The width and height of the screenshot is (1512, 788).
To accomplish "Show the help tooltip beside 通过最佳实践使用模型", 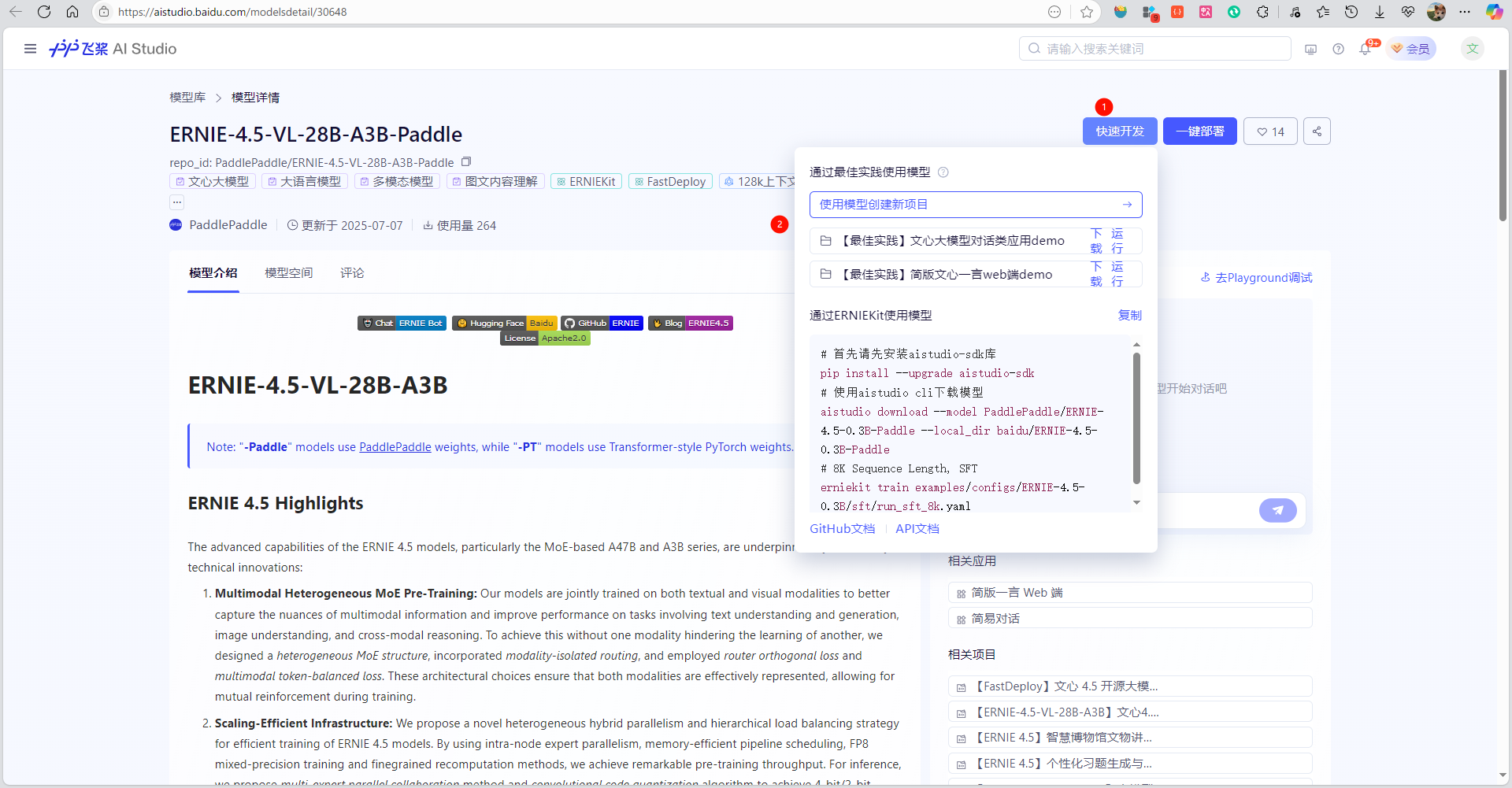I will [943, 172].
